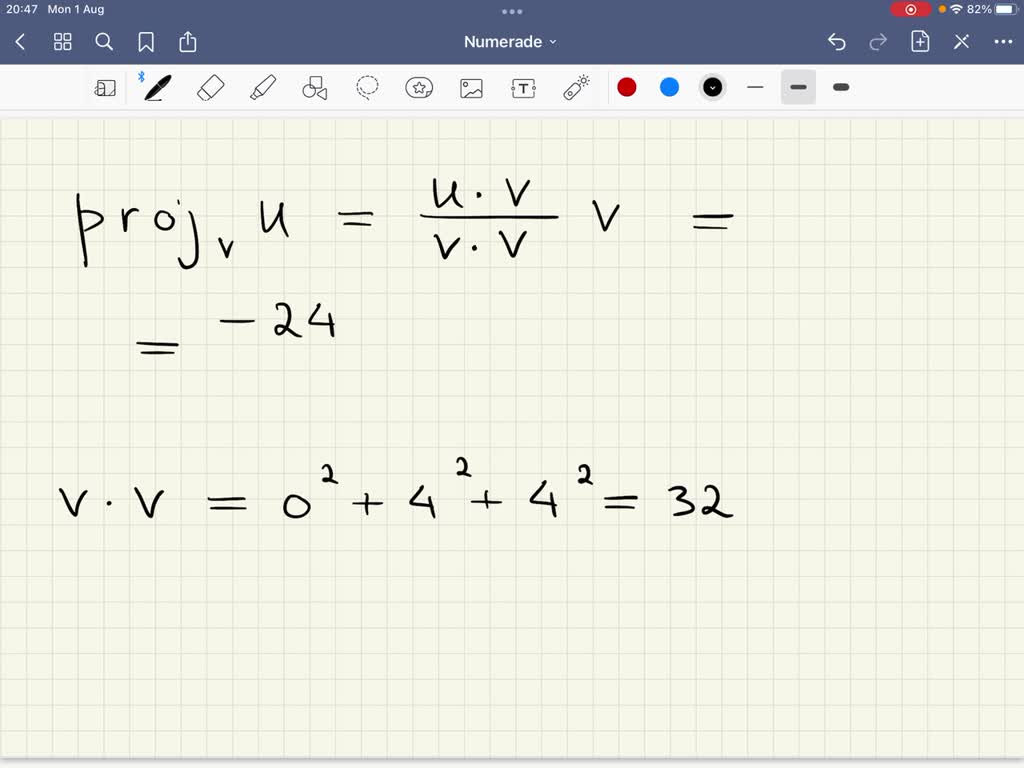This screenshot has height=768, width=1024.
Task: Select the Highlighter tool
Action: point(263,88)
